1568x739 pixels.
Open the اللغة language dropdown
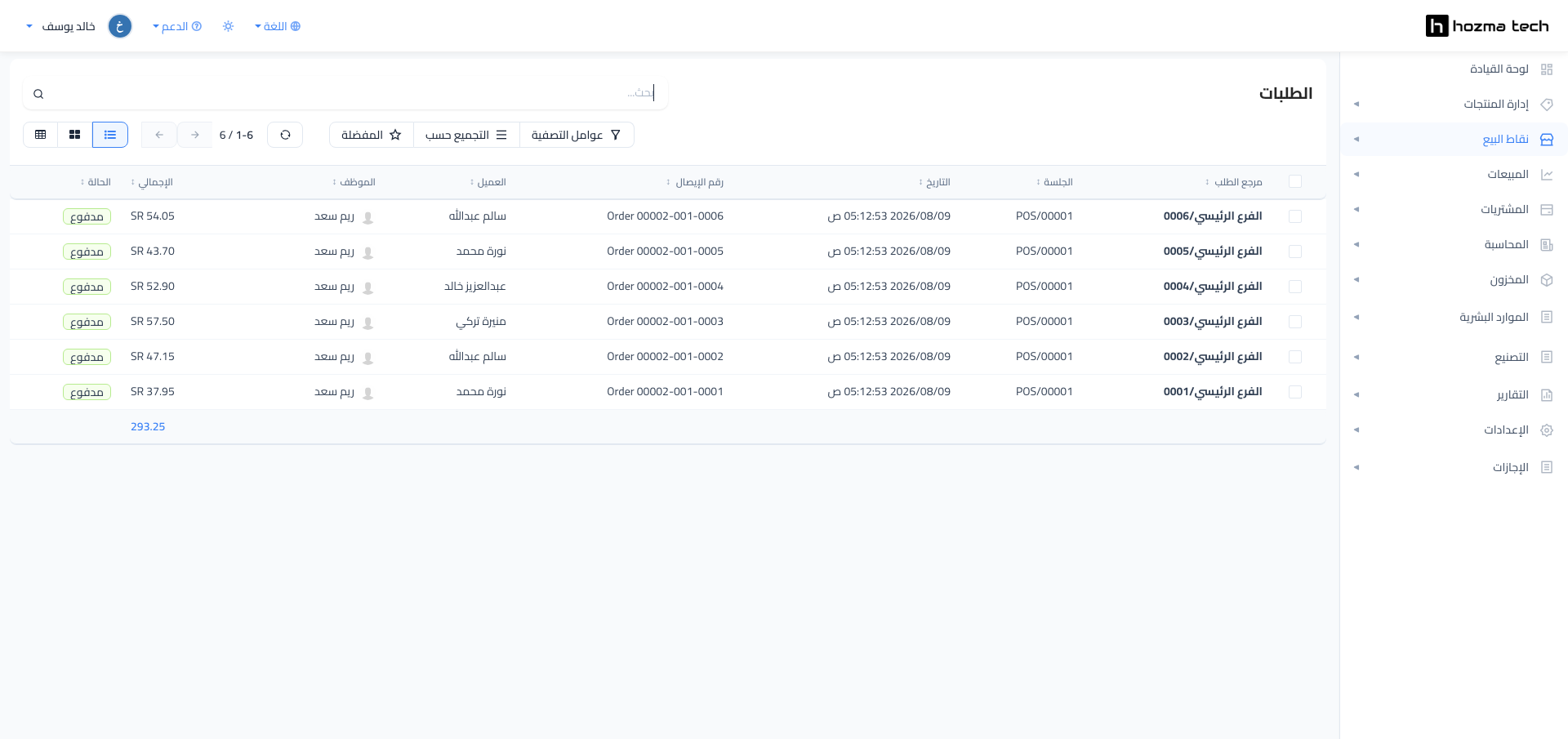[x=278, y=26]
